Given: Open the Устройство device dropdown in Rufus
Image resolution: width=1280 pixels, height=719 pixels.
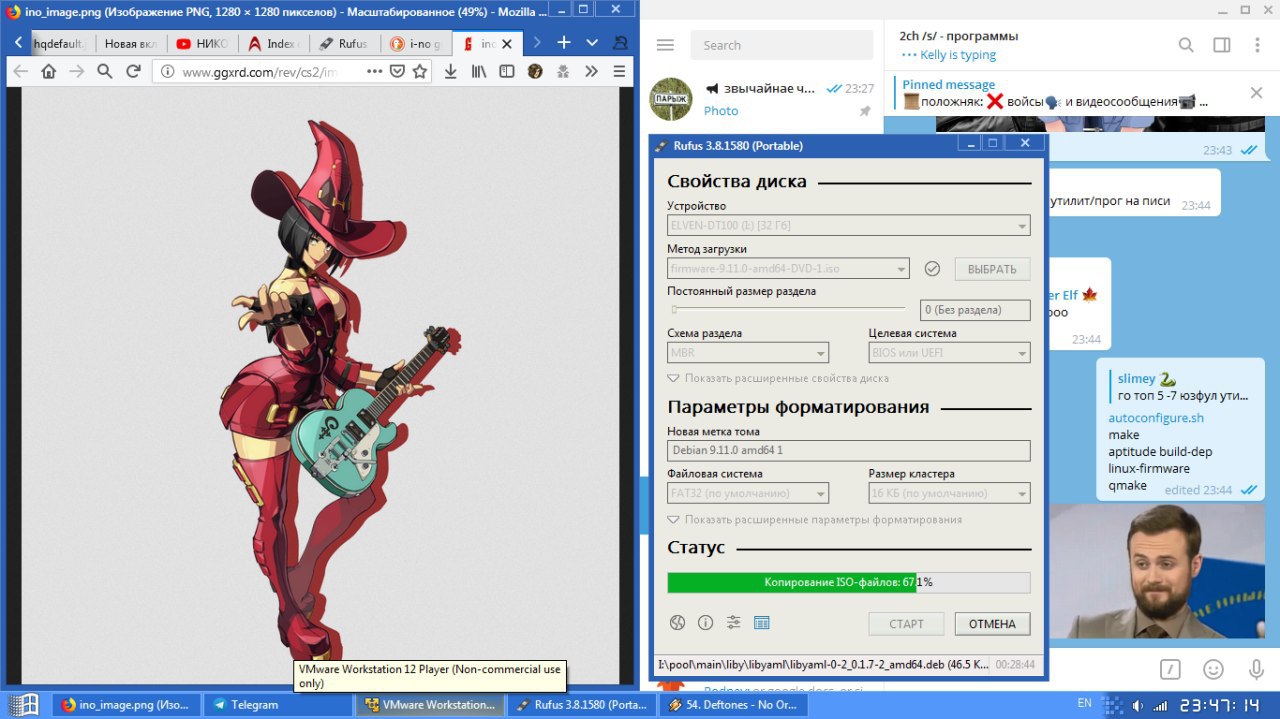Looking at the screenshot, I should [849, 226].
